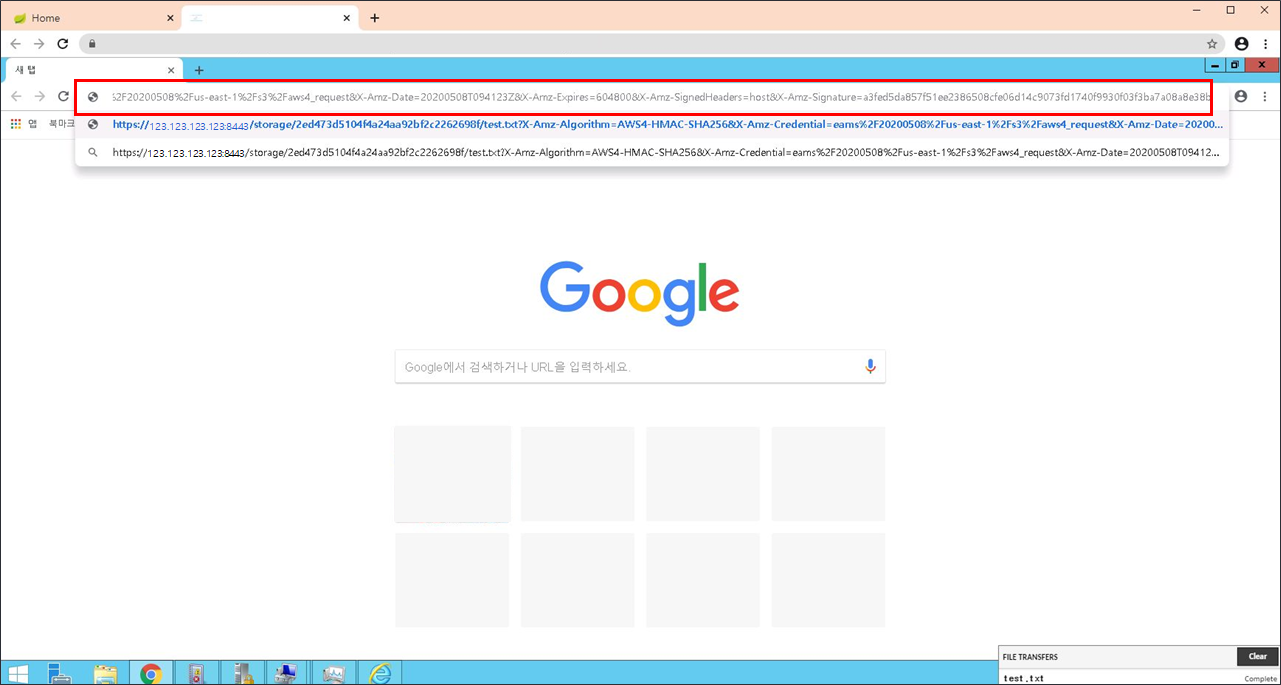Select test.txt in File Transfers
The width and height of the screenshot is (1281, 685).
coord(1023,678)
